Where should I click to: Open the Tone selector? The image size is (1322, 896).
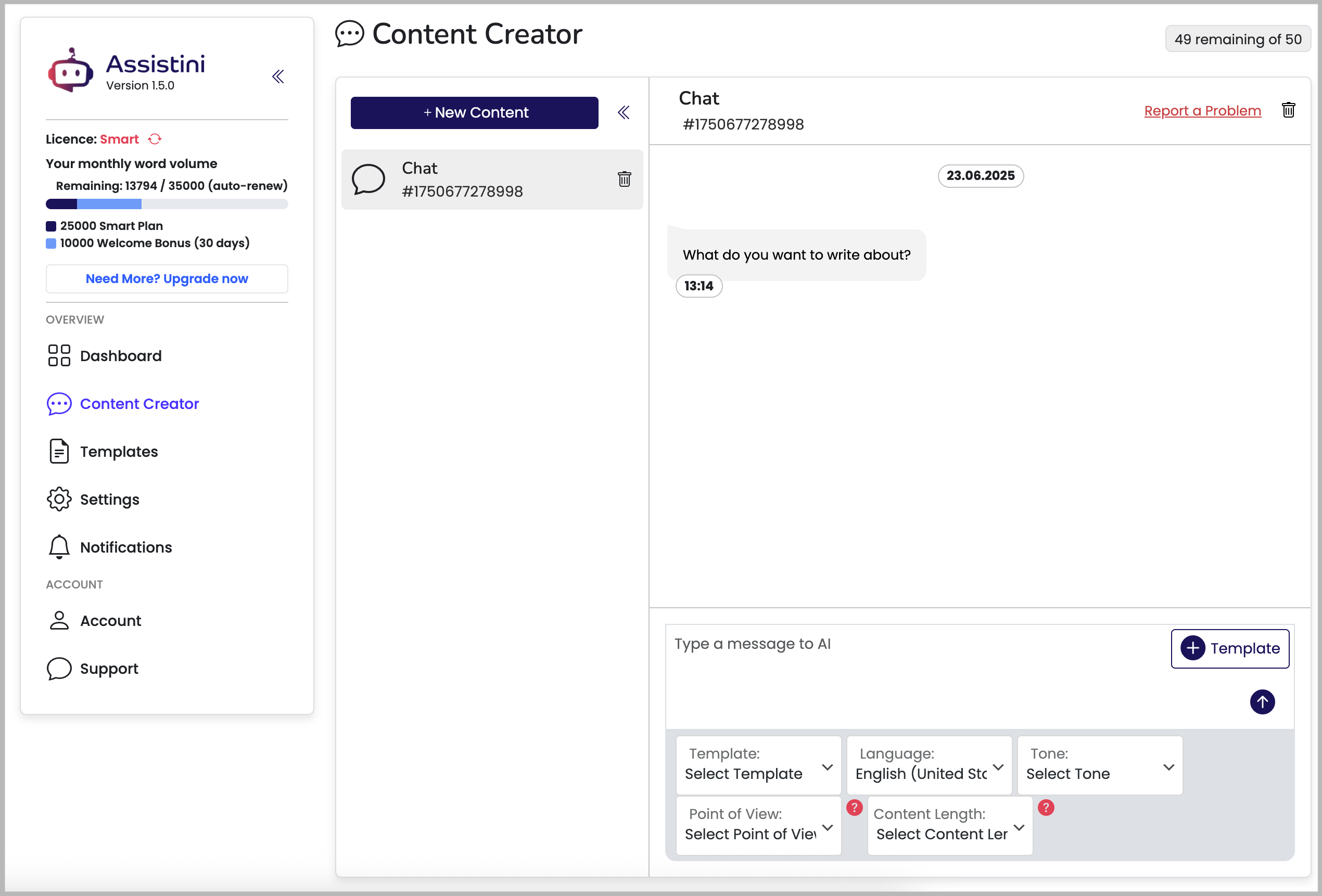1099,765
